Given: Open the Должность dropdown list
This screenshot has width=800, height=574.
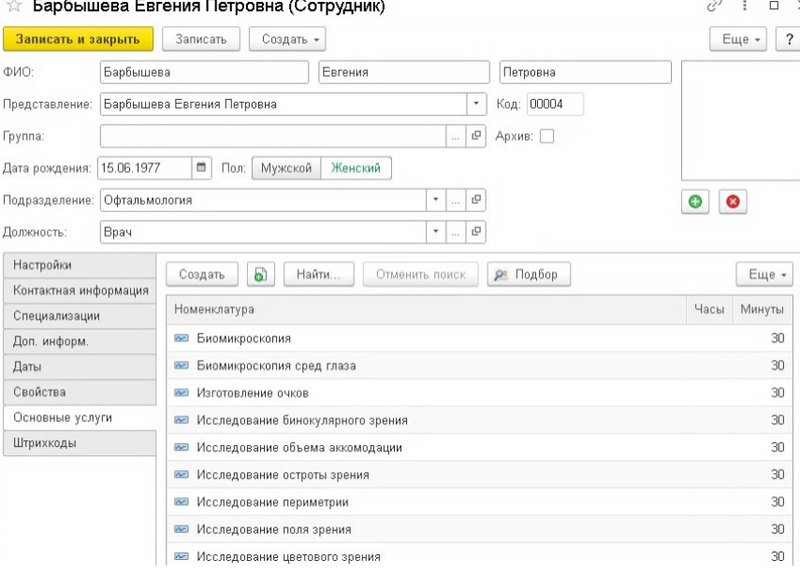Looking at the screenshot, I should pos(435,232).
